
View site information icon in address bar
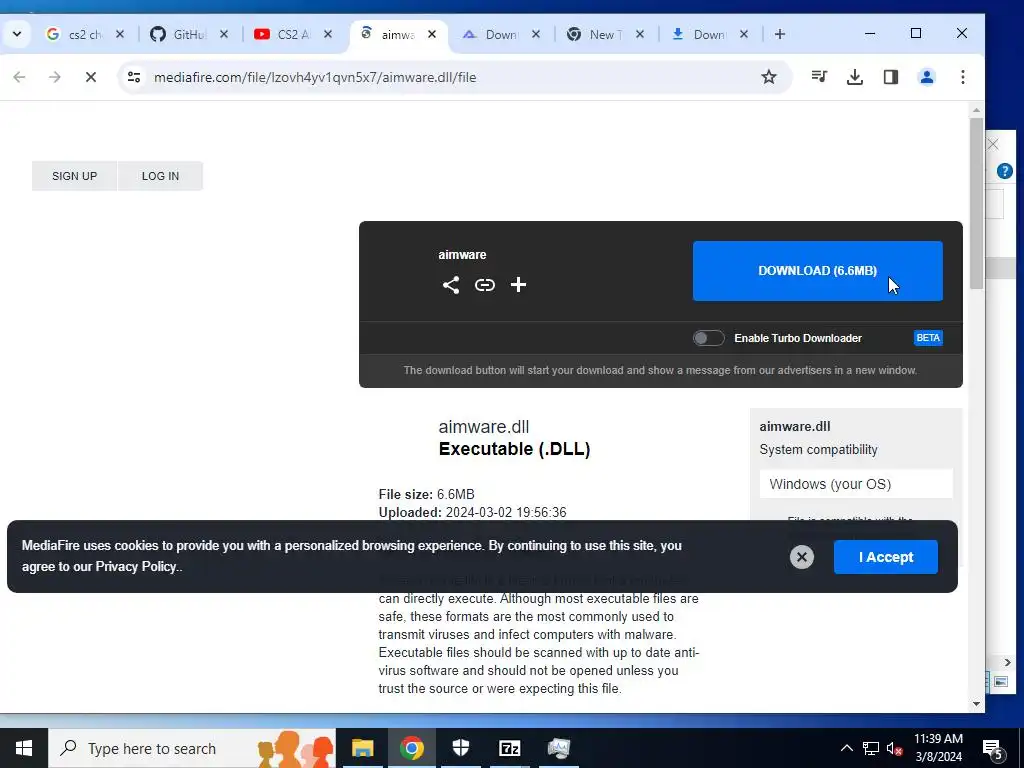click(135, 77)
